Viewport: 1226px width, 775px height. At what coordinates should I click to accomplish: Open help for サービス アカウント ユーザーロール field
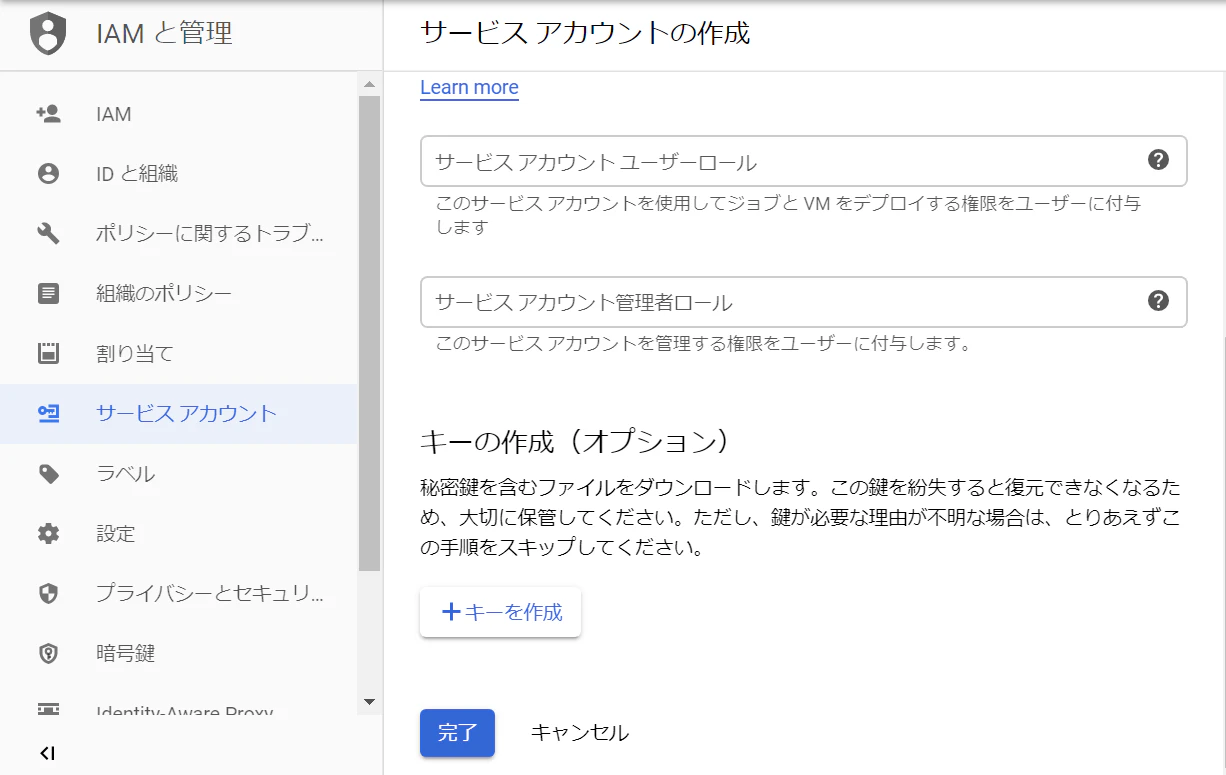click(x=1158, y=160)
